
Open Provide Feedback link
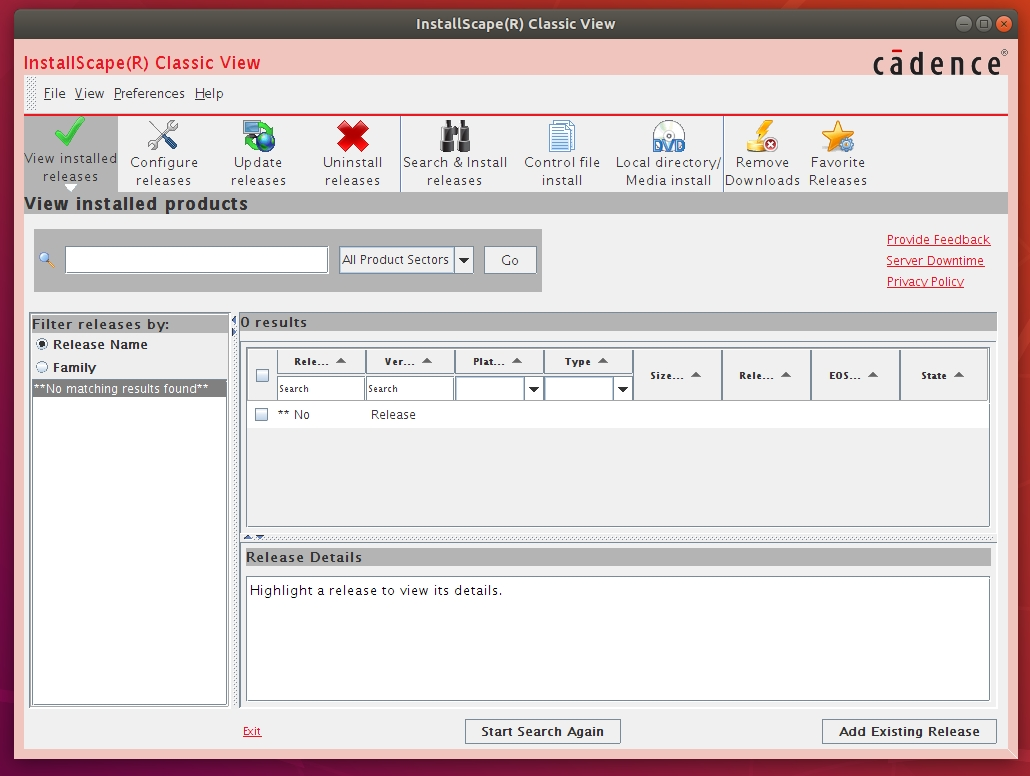(938, 240)
